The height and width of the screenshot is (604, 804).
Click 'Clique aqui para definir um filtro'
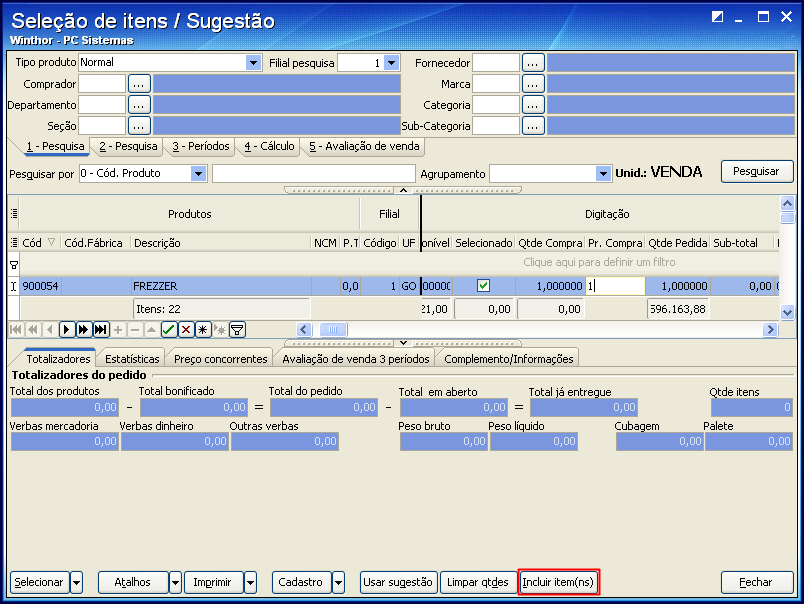[x=599, y=263]
